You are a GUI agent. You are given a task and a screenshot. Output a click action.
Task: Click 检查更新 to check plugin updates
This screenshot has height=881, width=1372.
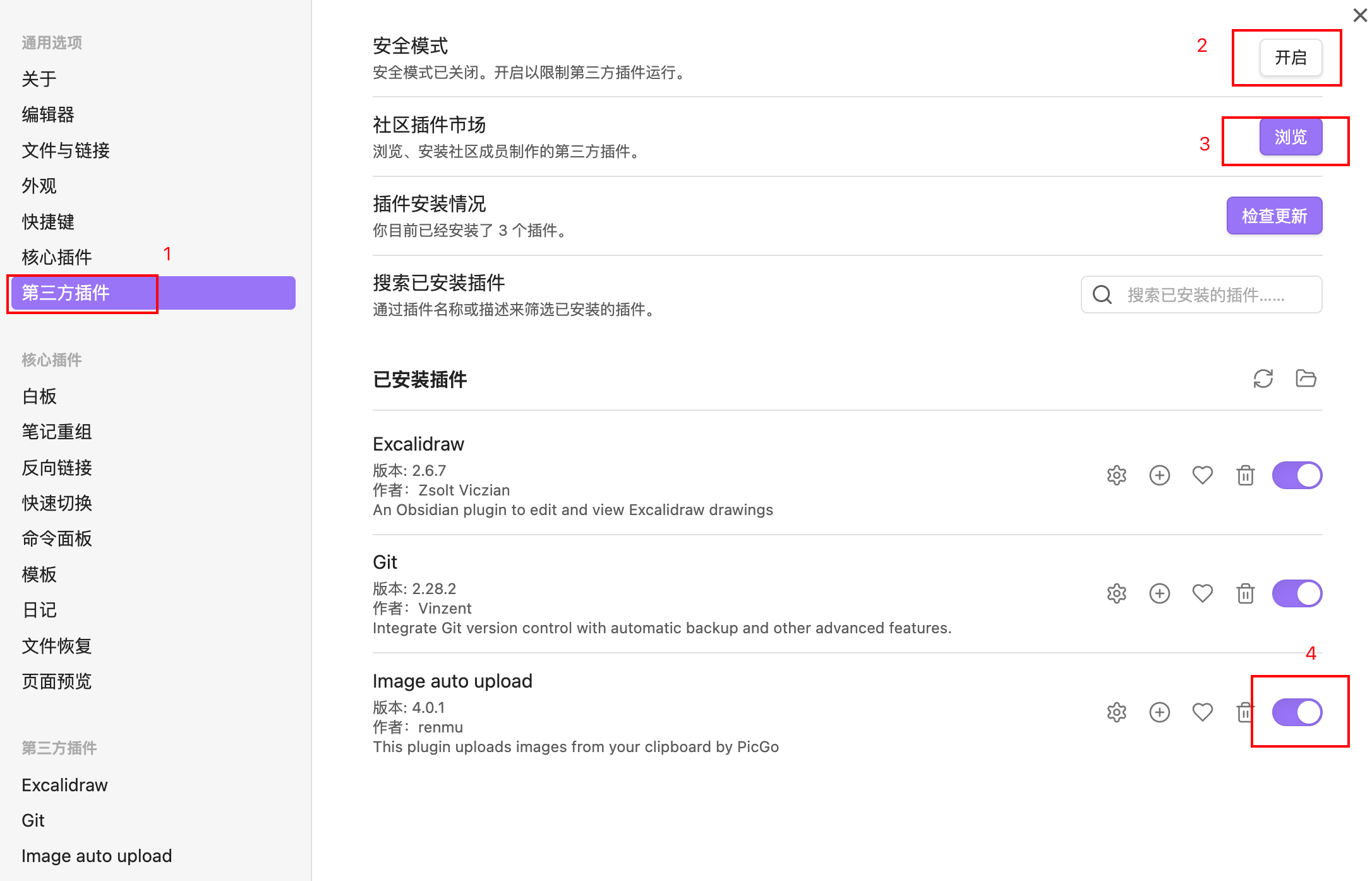[1274, 216]
